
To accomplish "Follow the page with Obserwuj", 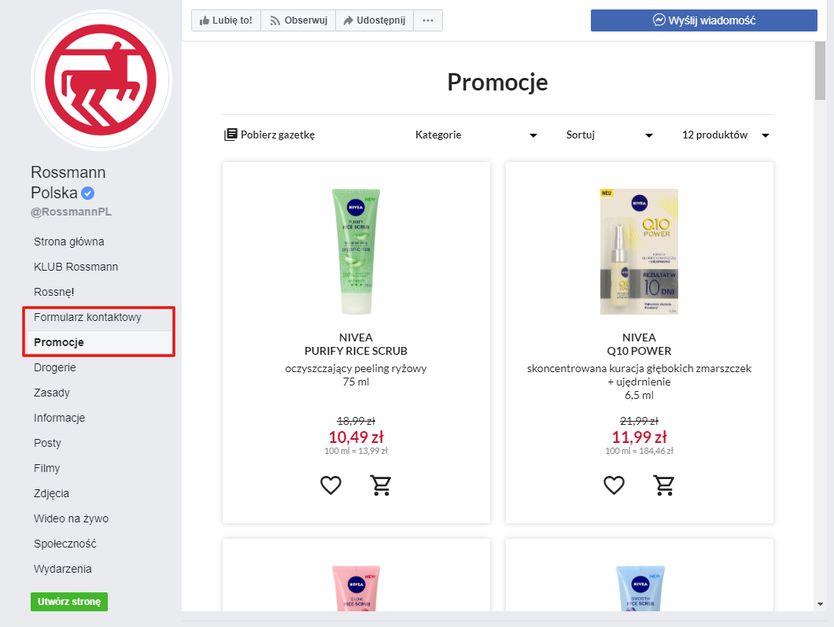I will pos(298,20).
